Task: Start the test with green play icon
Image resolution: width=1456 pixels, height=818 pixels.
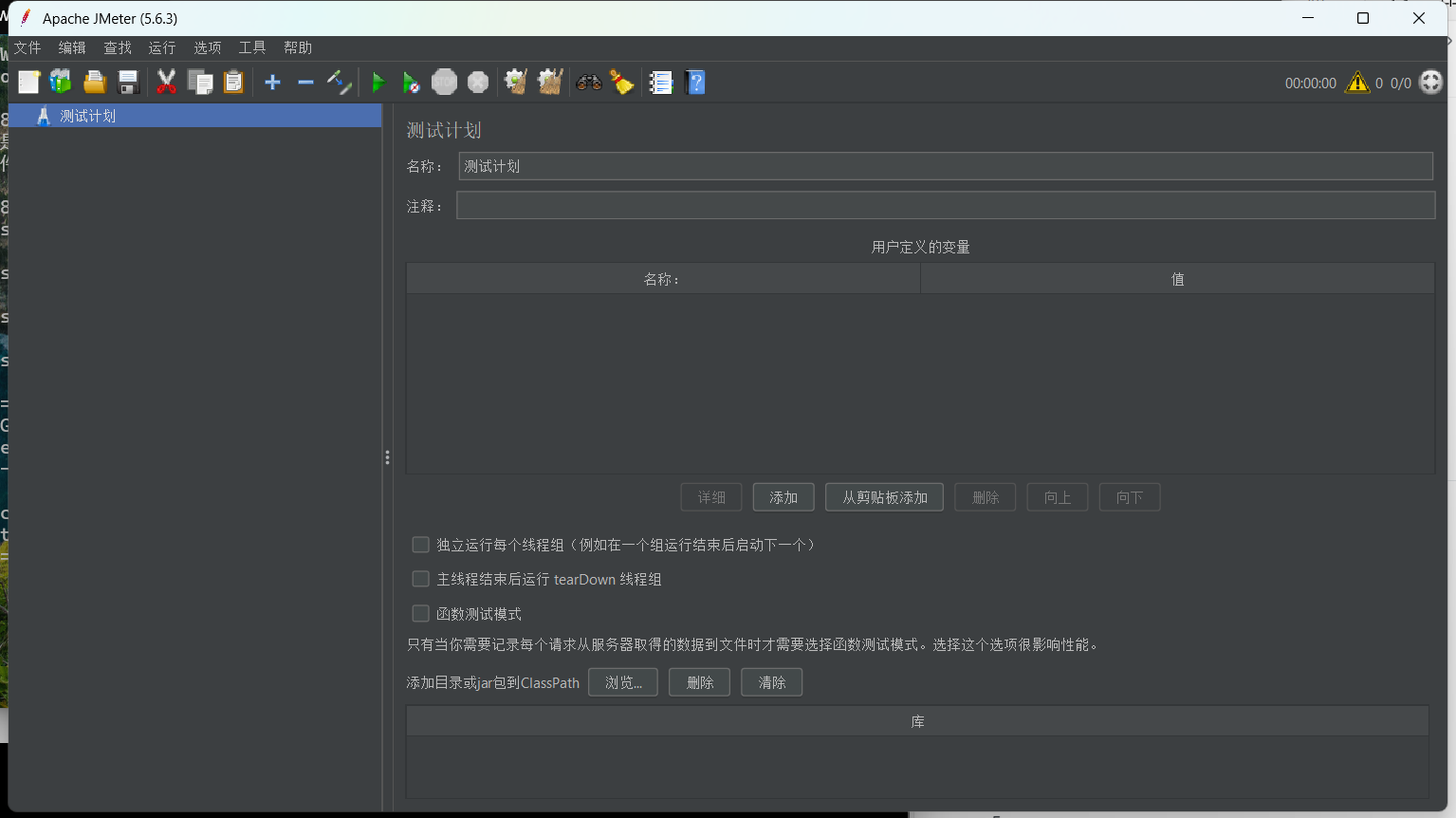Action: (378, 83)
